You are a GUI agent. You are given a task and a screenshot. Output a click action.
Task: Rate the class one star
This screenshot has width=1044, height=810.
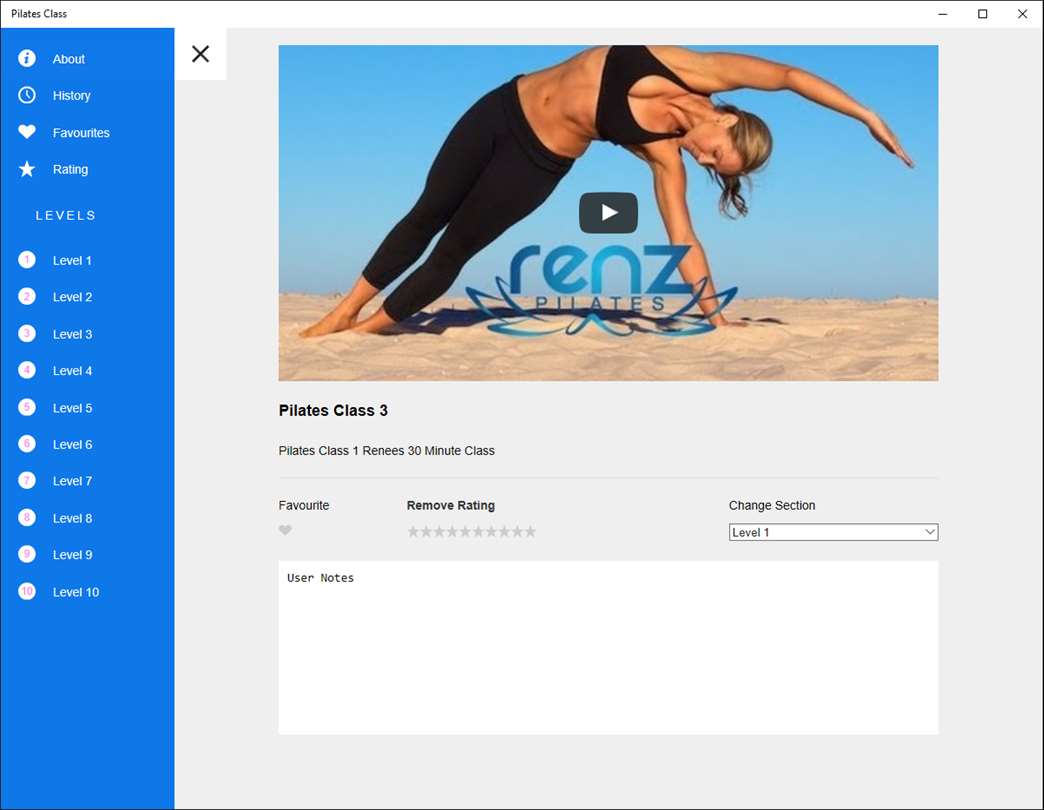pyautogui.click(x=413, y=531)
